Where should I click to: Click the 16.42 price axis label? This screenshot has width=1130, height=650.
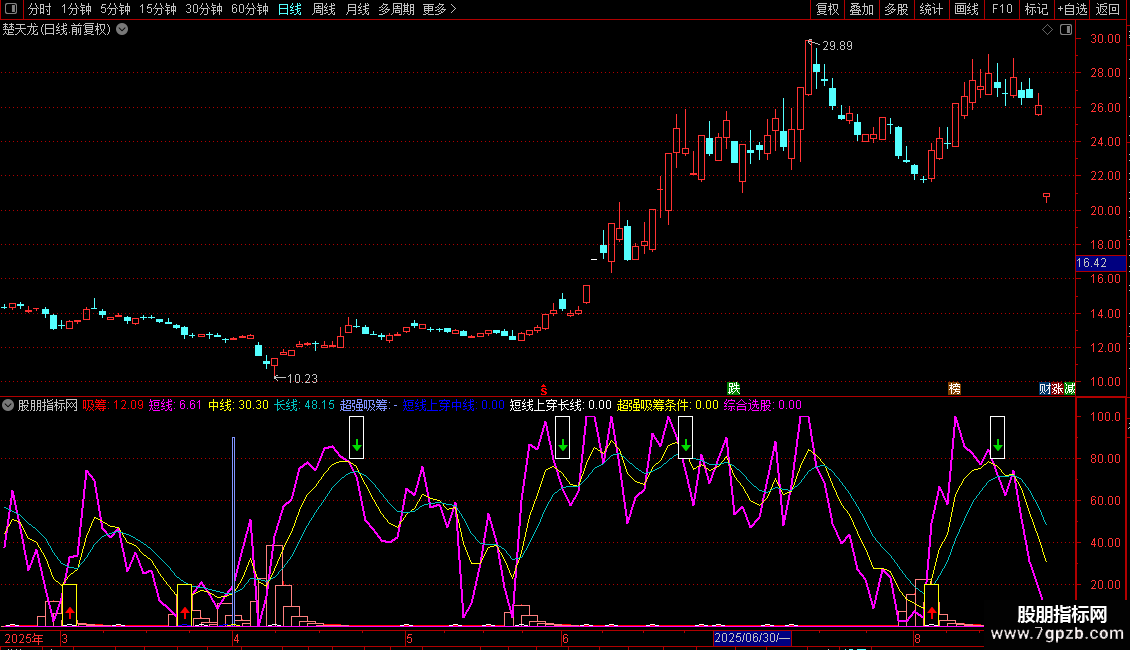click(1100, 263)
